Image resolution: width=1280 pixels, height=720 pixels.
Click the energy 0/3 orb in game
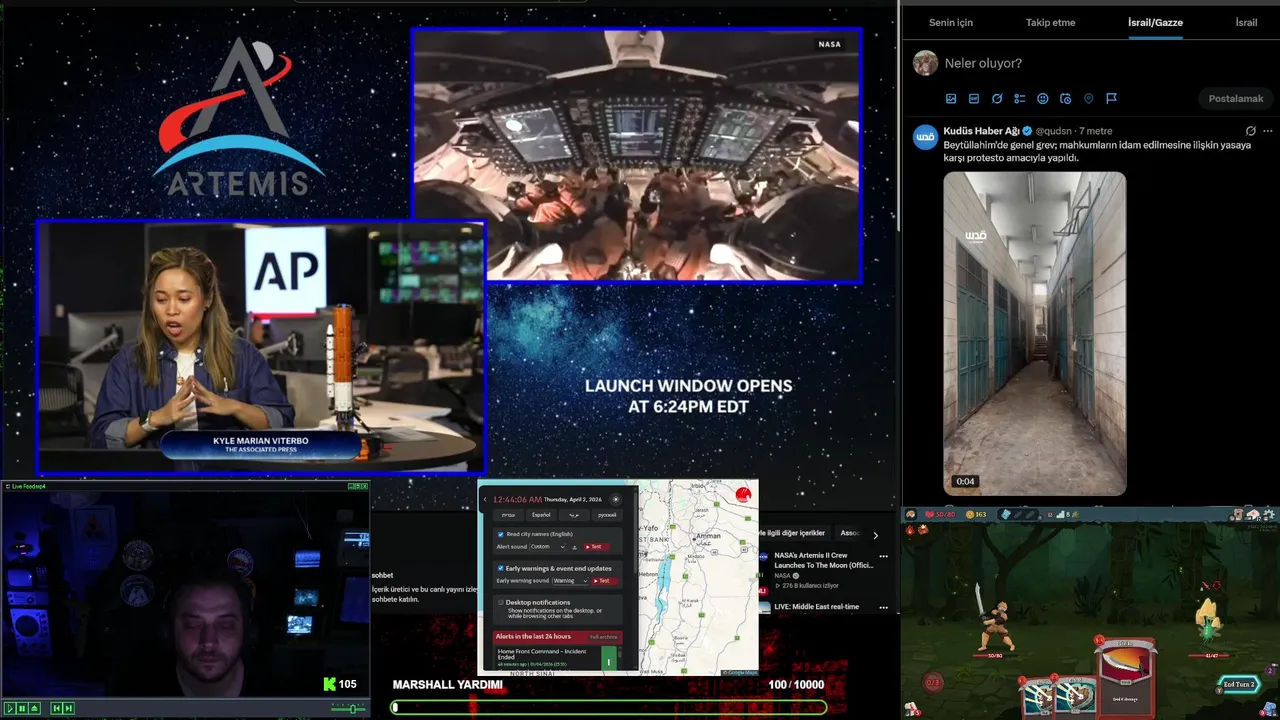[933, 683]
